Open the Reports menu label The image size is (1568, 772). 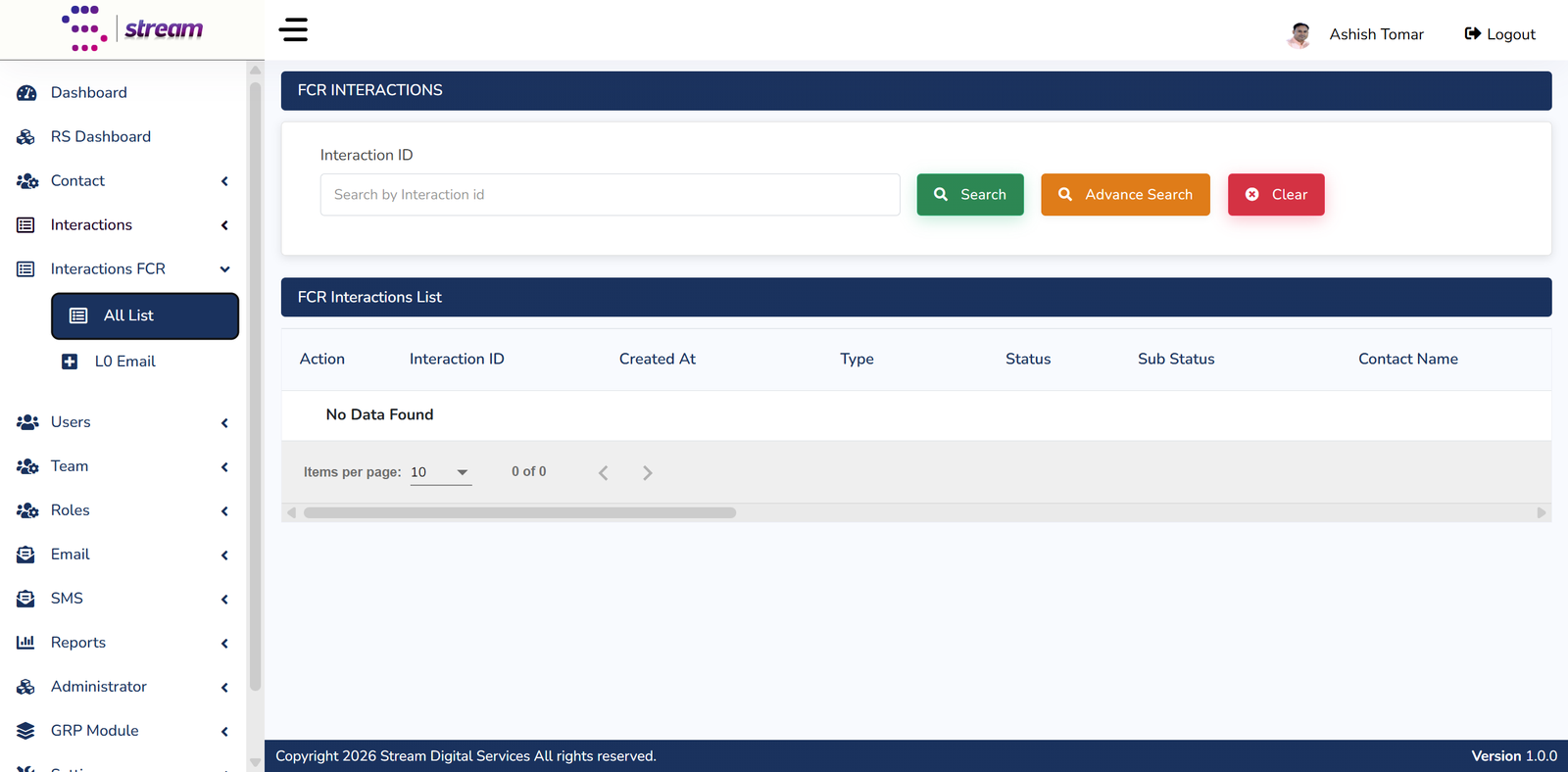78,643
